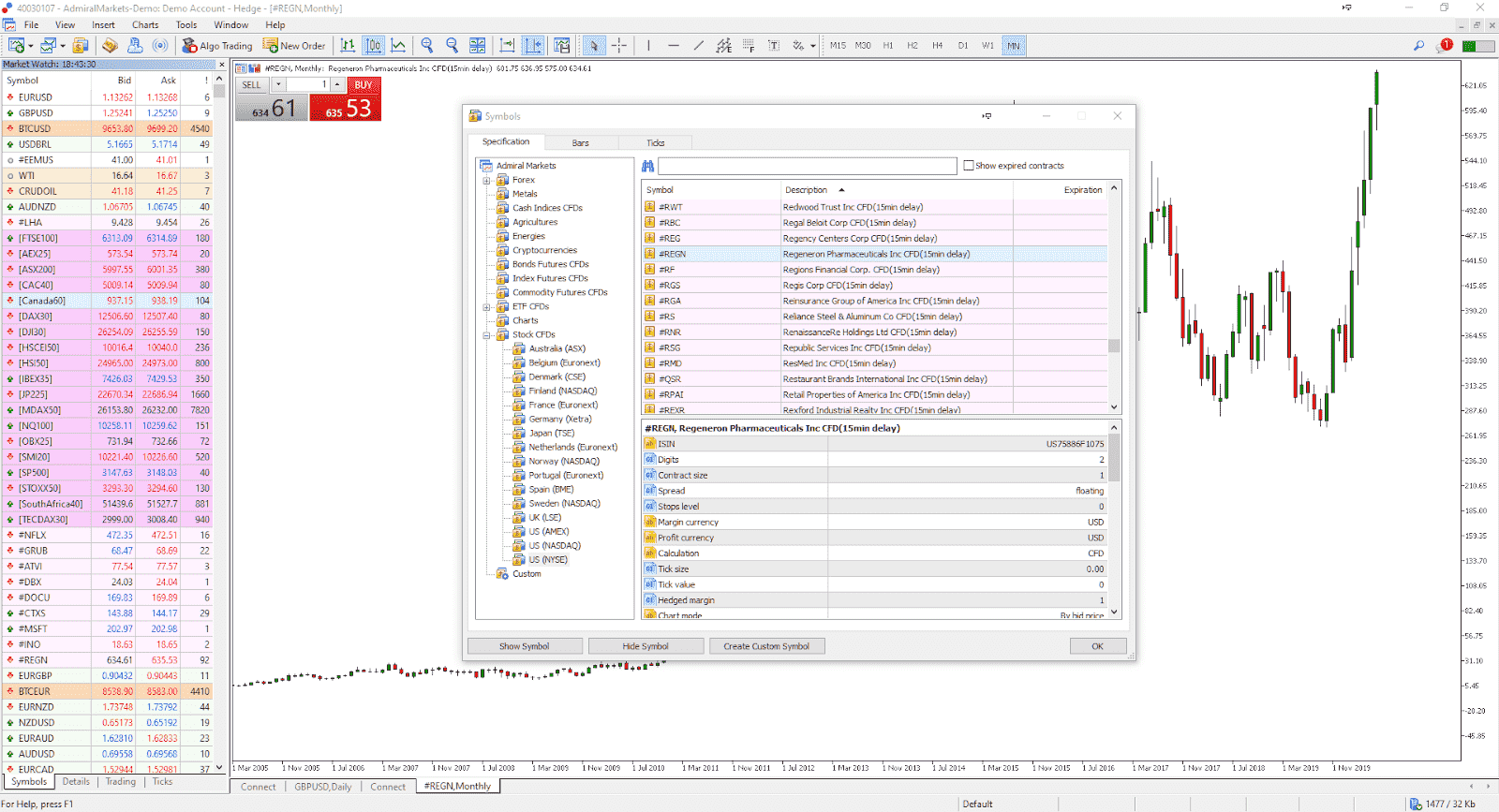Select the crosshair tool

619,45
